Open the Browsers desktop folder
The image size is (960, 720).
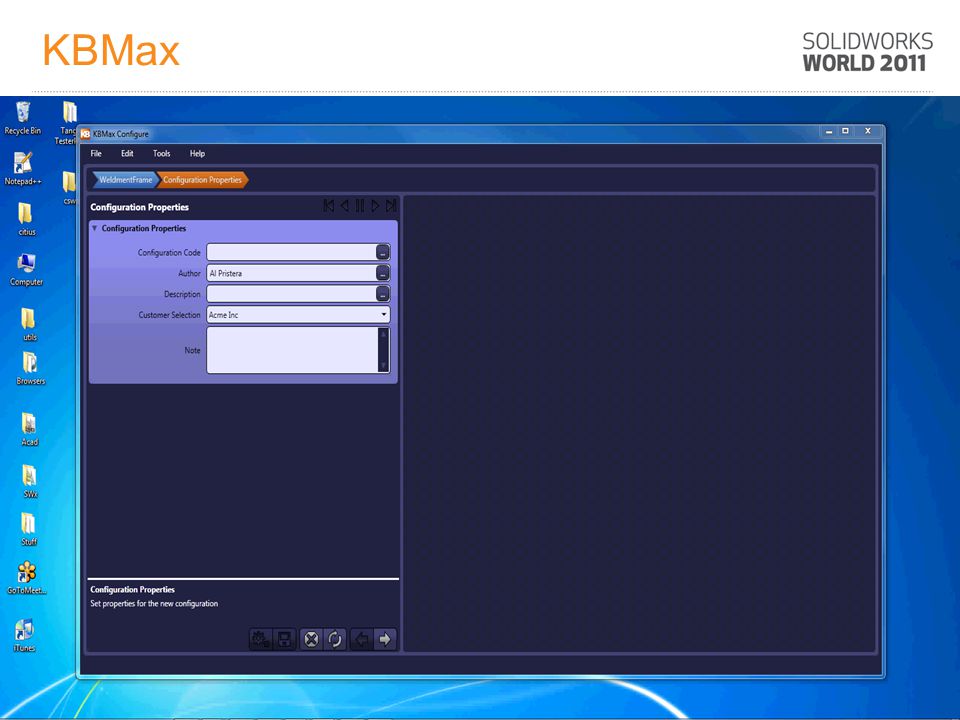click(x=31, y=369)
